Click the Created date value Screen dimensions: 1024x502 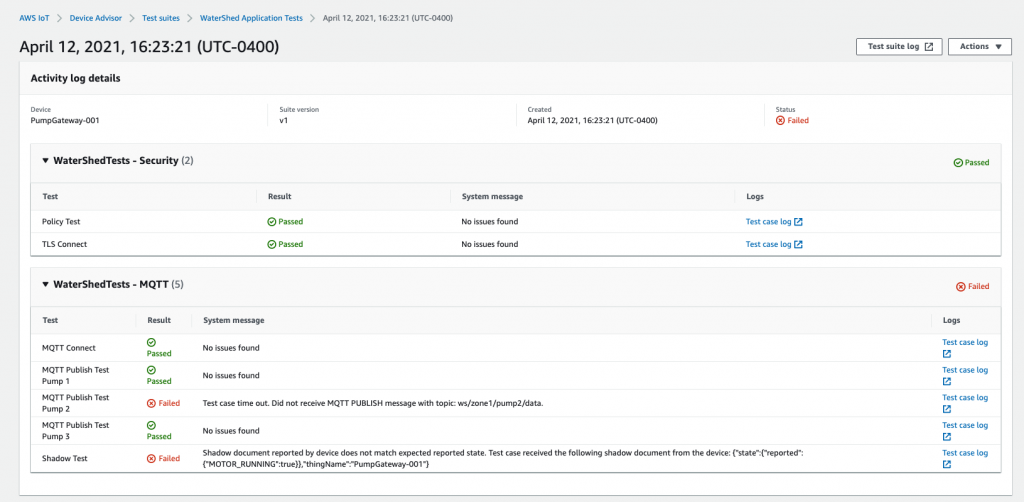point(592,121)
